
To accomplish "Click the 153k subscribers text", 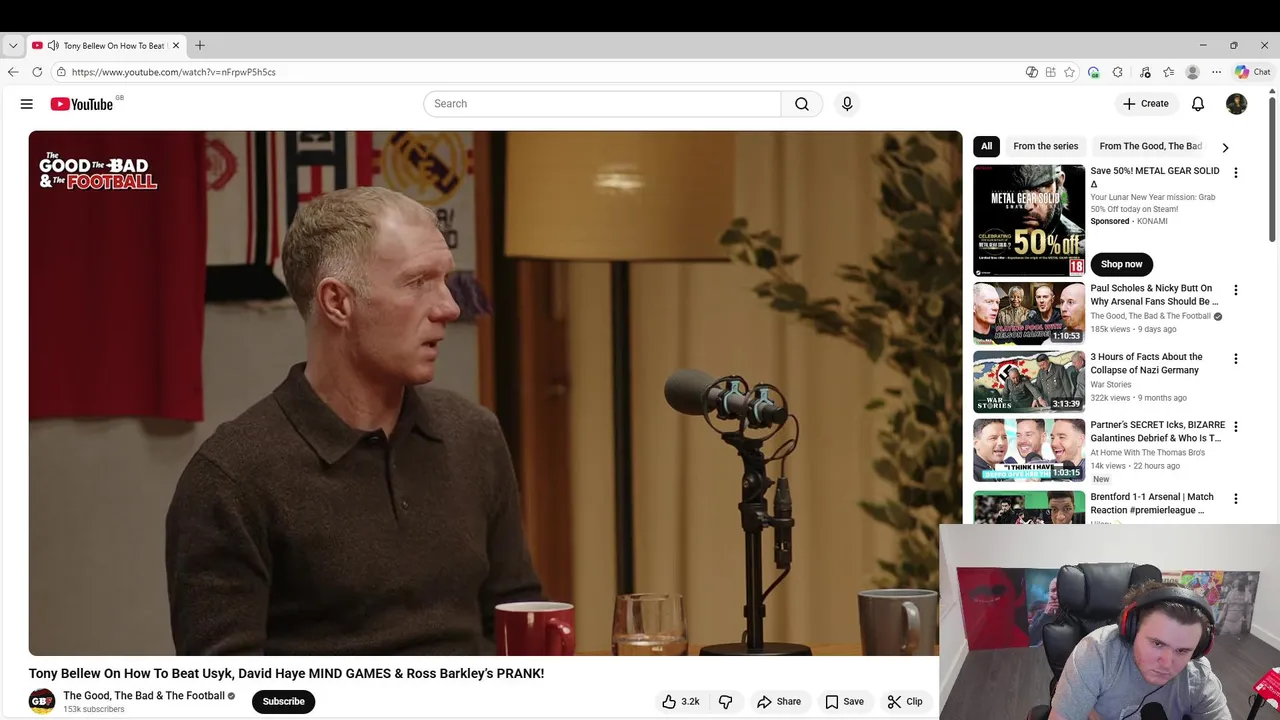I will click(x=94, y=710).
